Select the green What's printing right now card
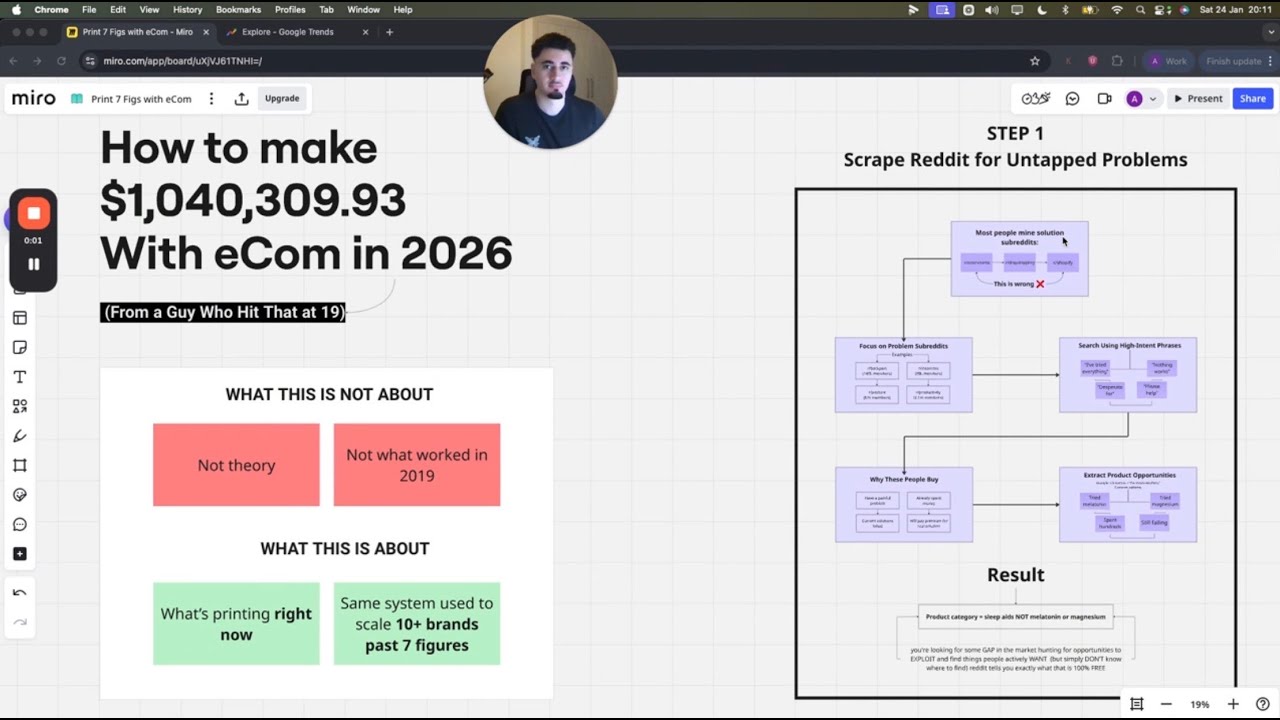1280x720 pixels. [236, 624]
